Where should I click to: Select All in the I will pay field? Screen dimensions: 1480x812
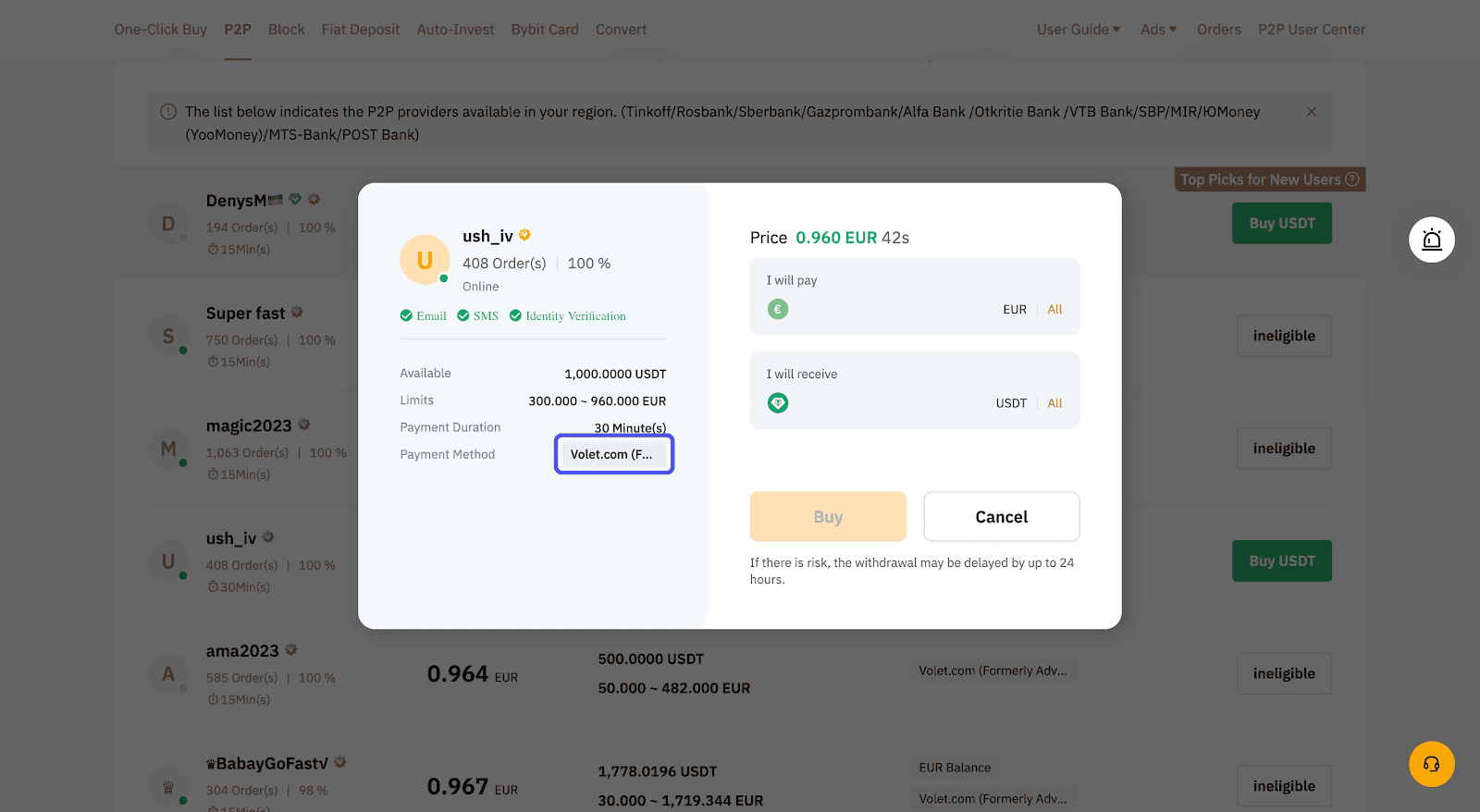pyautogui.click(x=1054, y=310)
